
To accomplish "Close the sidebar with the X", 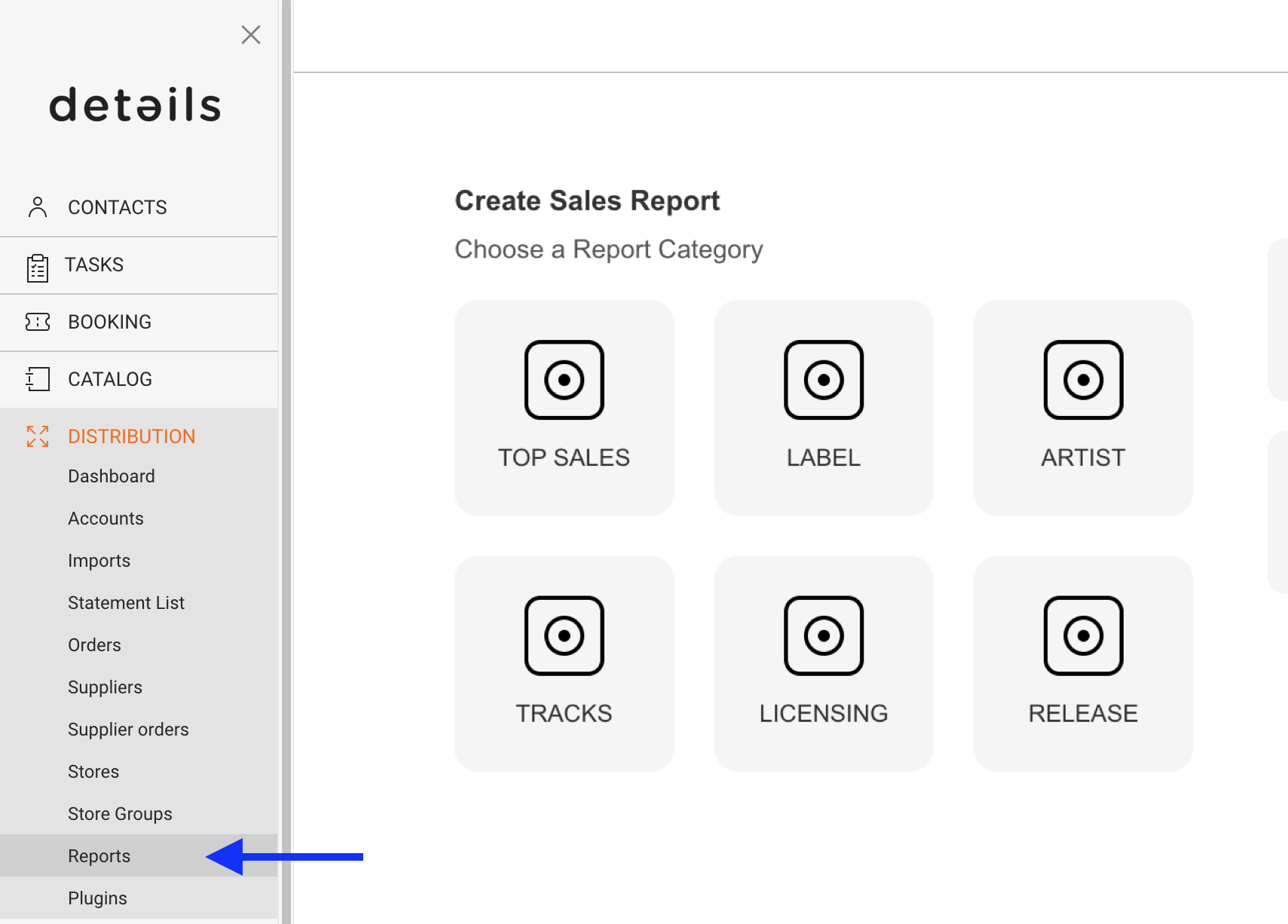I will [250, 35].
